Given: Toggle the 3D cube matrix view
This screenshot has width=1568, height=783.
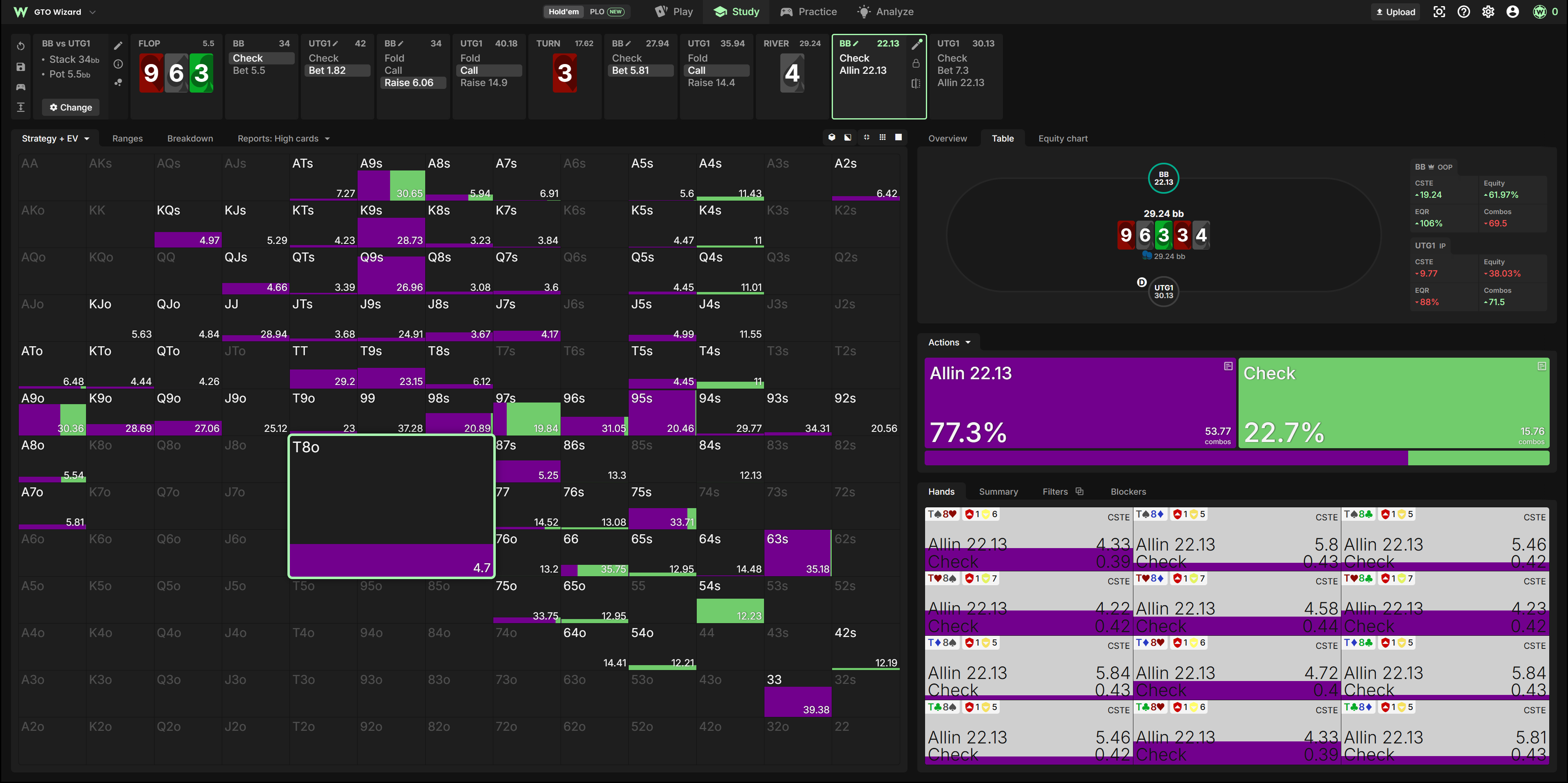Looking at the screenshot, I should click(831, 137).
